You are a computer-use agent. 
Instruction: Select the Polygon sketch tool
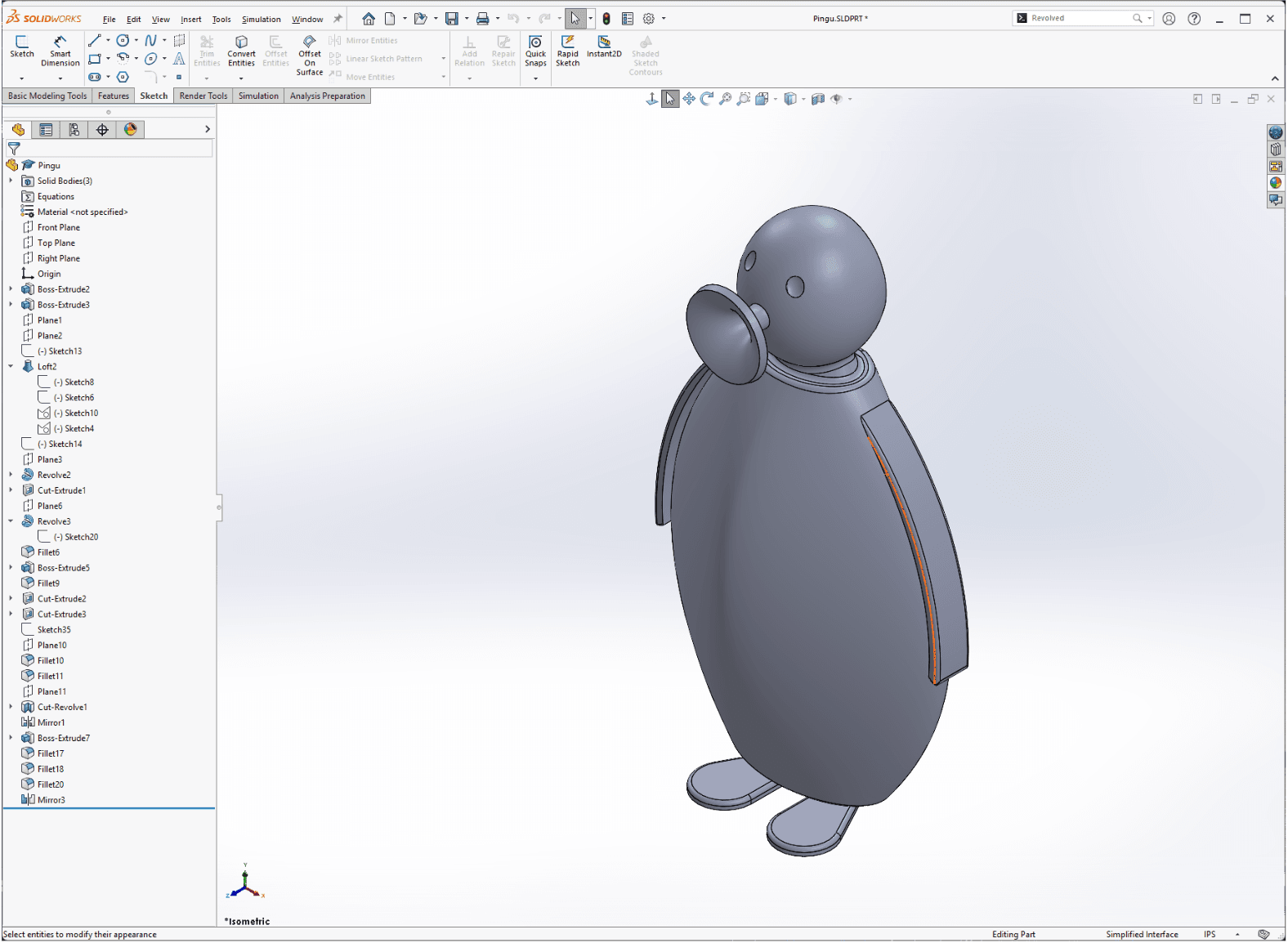coord(123,77)
